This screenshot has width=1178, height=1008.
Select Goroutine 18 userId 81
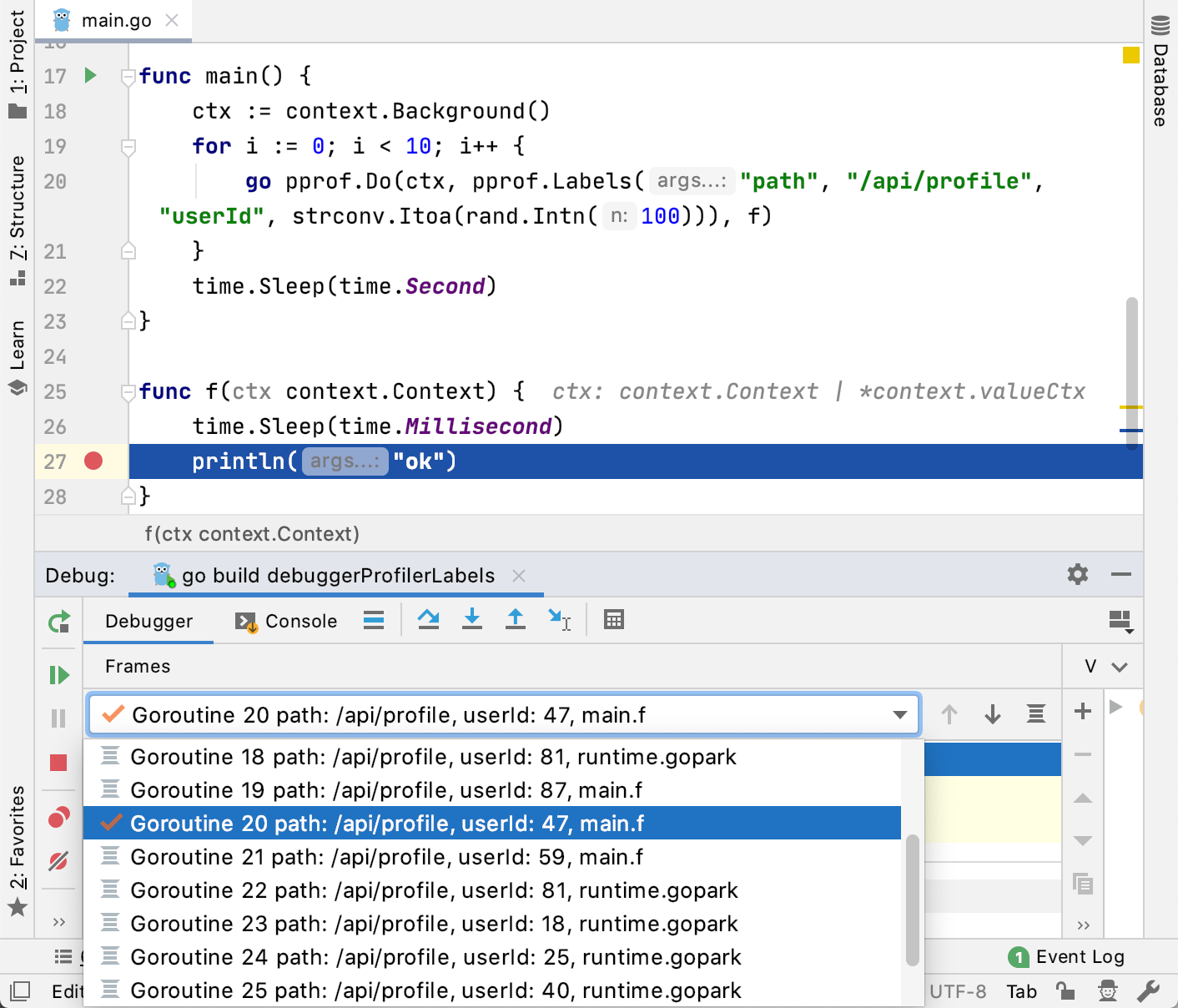click(x=492, y=757)
